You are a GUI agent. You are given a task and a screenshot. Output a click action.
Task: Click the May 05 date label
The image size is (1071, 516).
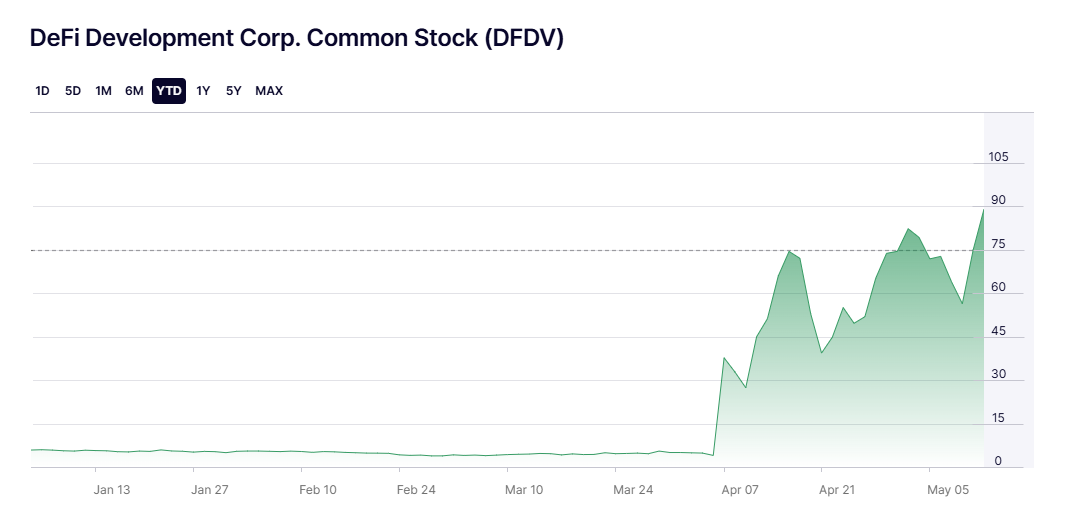tap(949, 490)
